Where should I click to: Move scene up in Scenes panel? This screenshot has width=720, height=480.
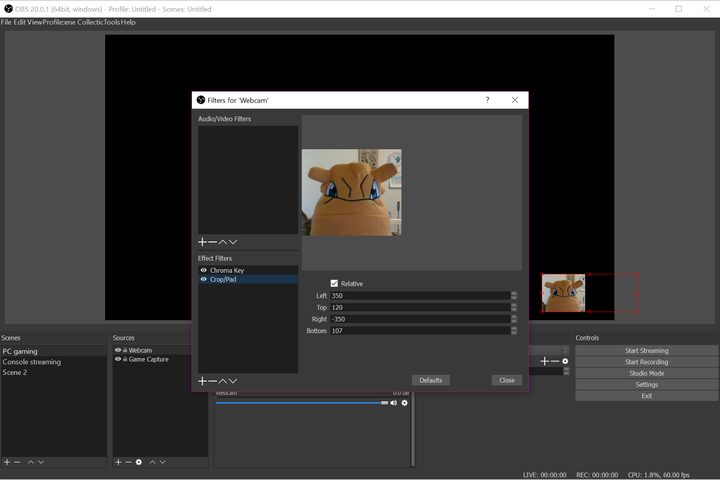31,462
